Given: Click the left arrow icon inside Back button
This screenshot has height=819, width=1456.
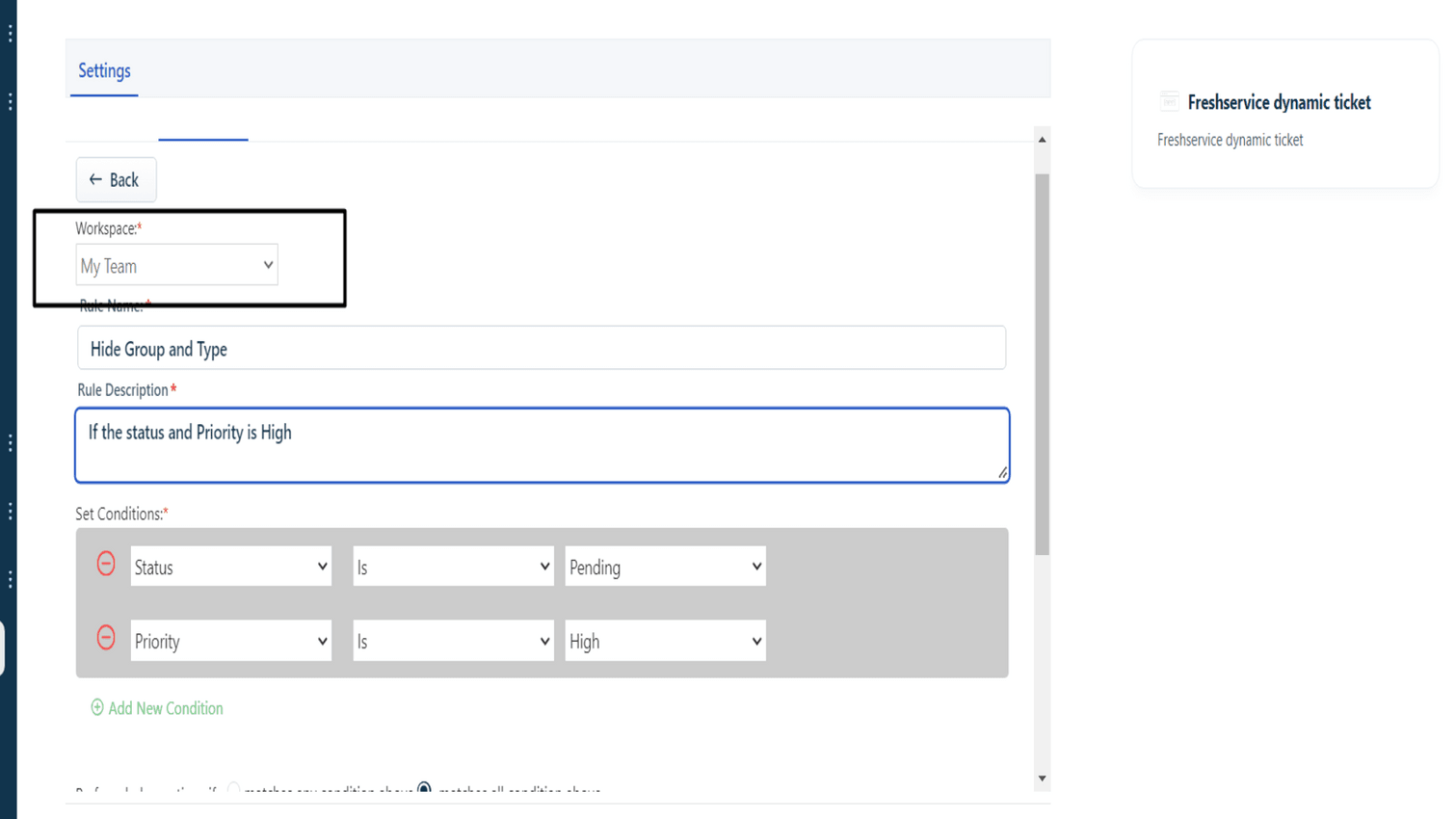Looking at the screenshot, I should tap(95, 179).
